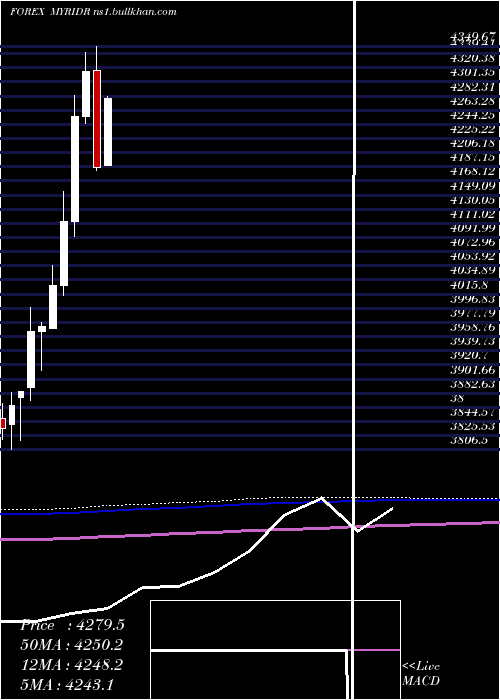Image resolution: width=500 pixels, height=700 pixels.
Task: Click the small red candlestick at far left
Action: [3, 423]
